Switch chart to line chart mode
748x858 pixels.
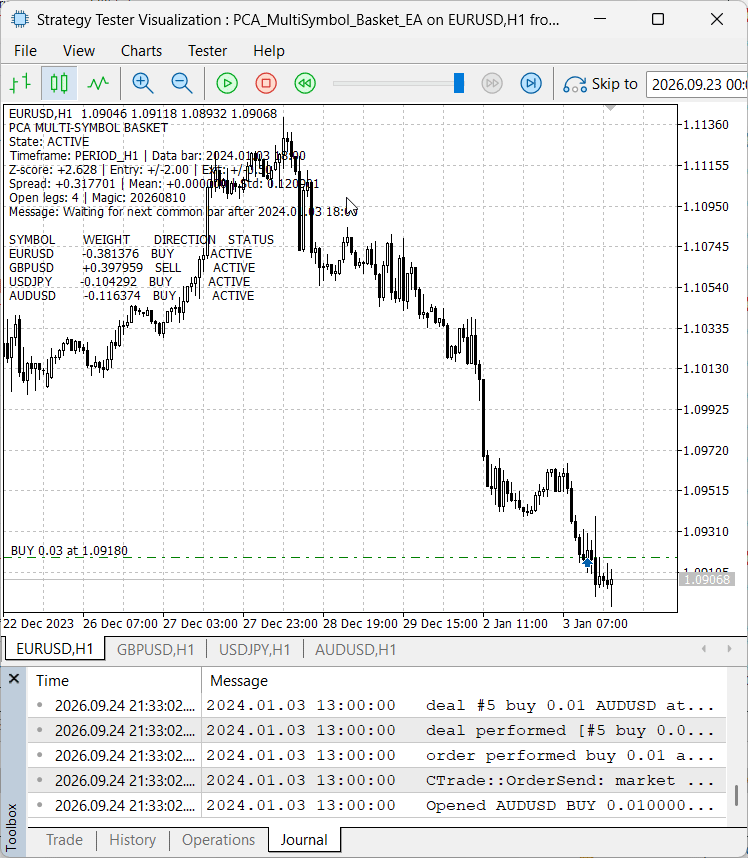[98, 83]
